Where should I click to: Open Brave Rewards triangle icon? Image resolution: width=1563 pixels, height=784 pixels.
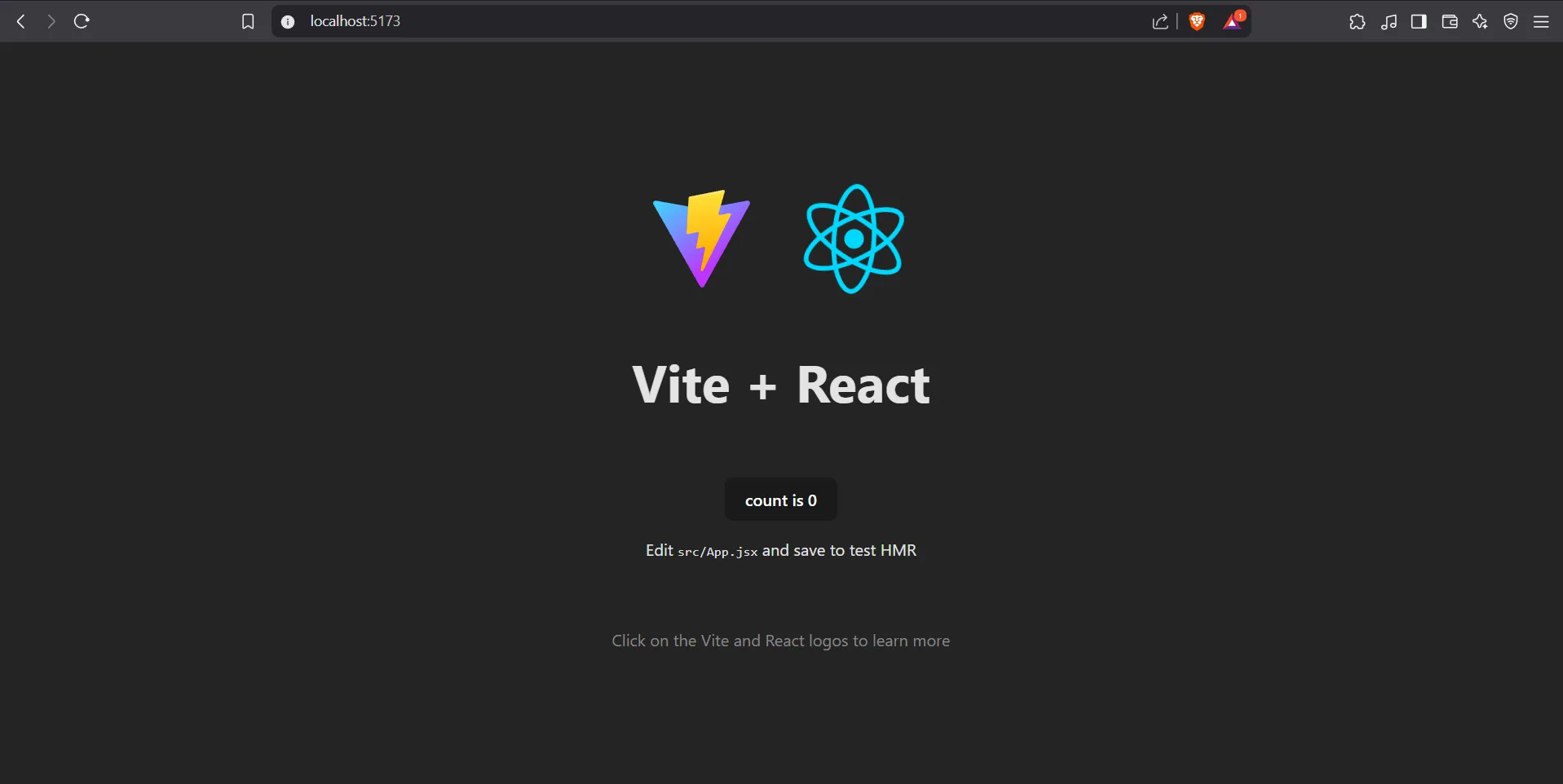(1231, 21)
